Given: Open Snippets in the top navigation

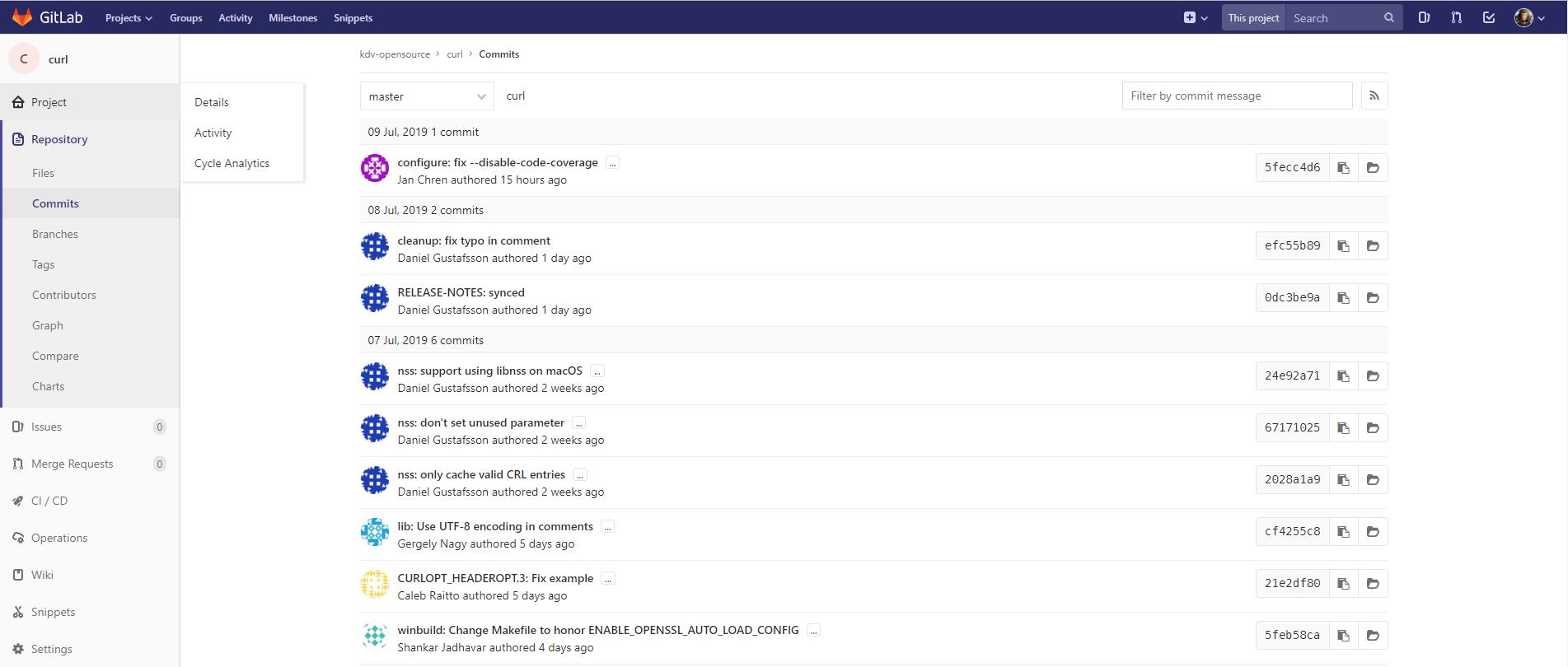Looking at the screenshot, I should click(353, 17).
